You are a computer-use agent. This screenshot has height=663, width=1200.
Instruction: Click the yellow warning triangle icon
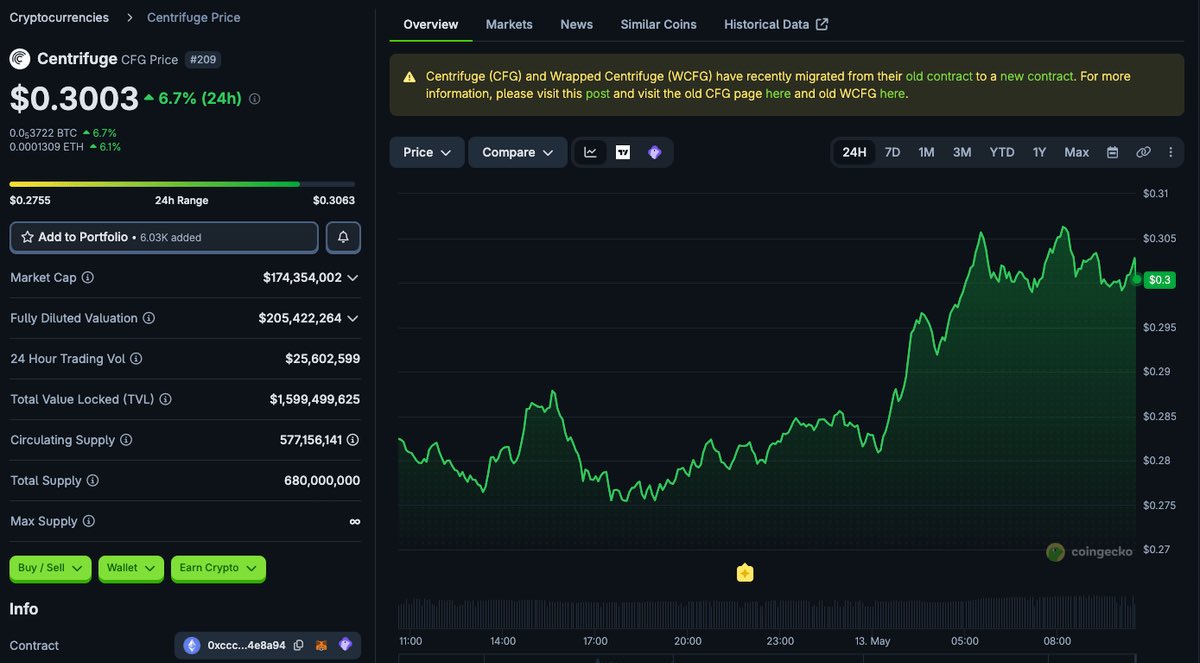[x=409, y=77]
